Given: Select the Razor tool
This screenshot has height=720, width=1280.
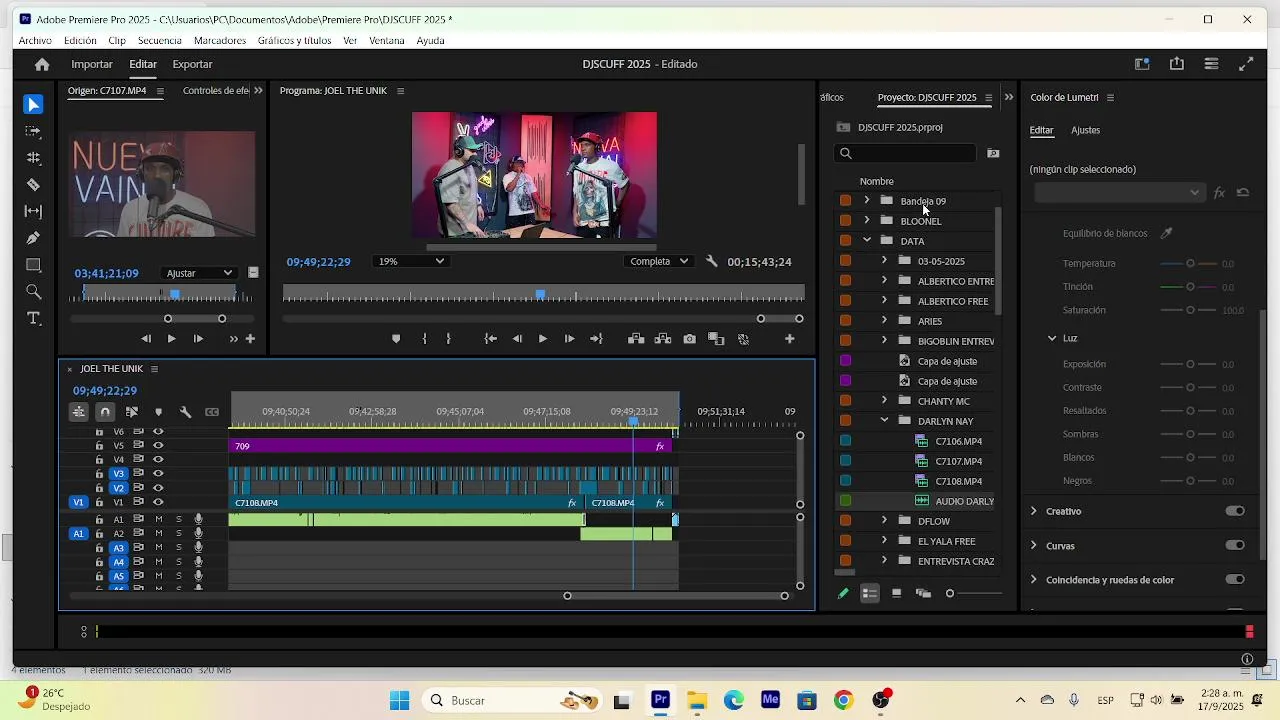Looking at the screenshot, I should [x=33, y=185].
